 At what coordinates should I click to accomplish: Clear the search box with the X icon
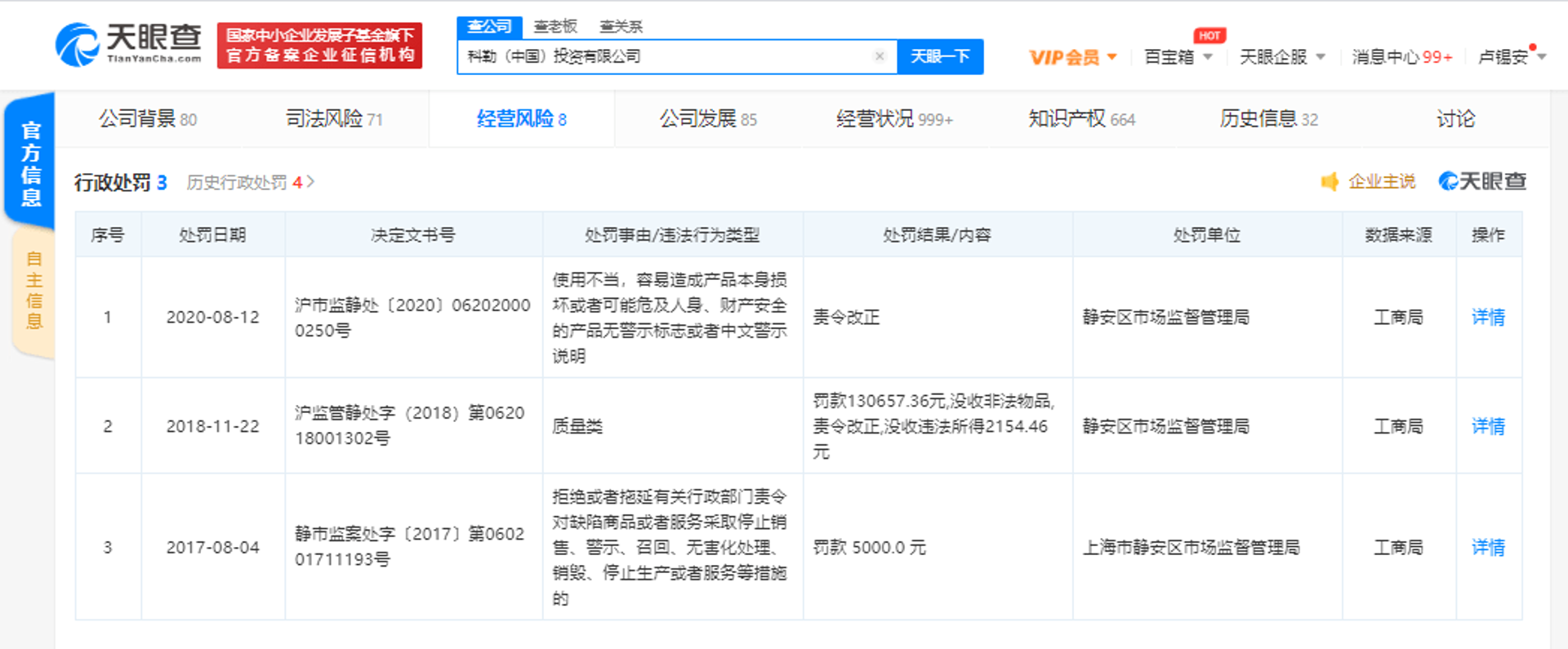pos(880,56)
